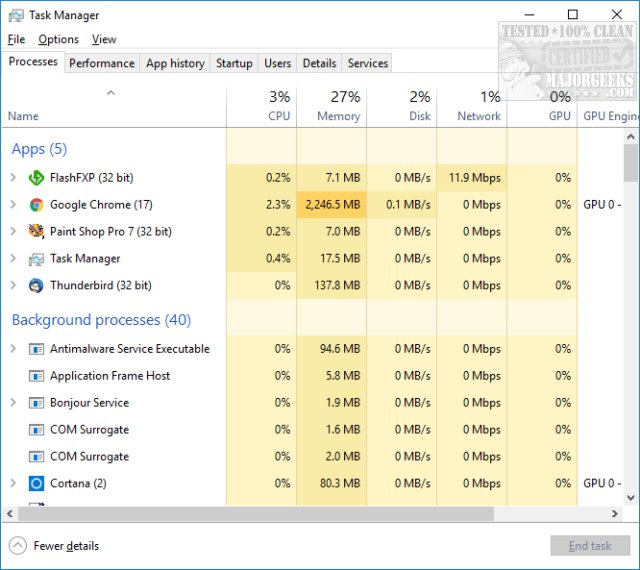Switch to the Performance tab
Viewport: 640px width, 570px height.
(102, 63)
